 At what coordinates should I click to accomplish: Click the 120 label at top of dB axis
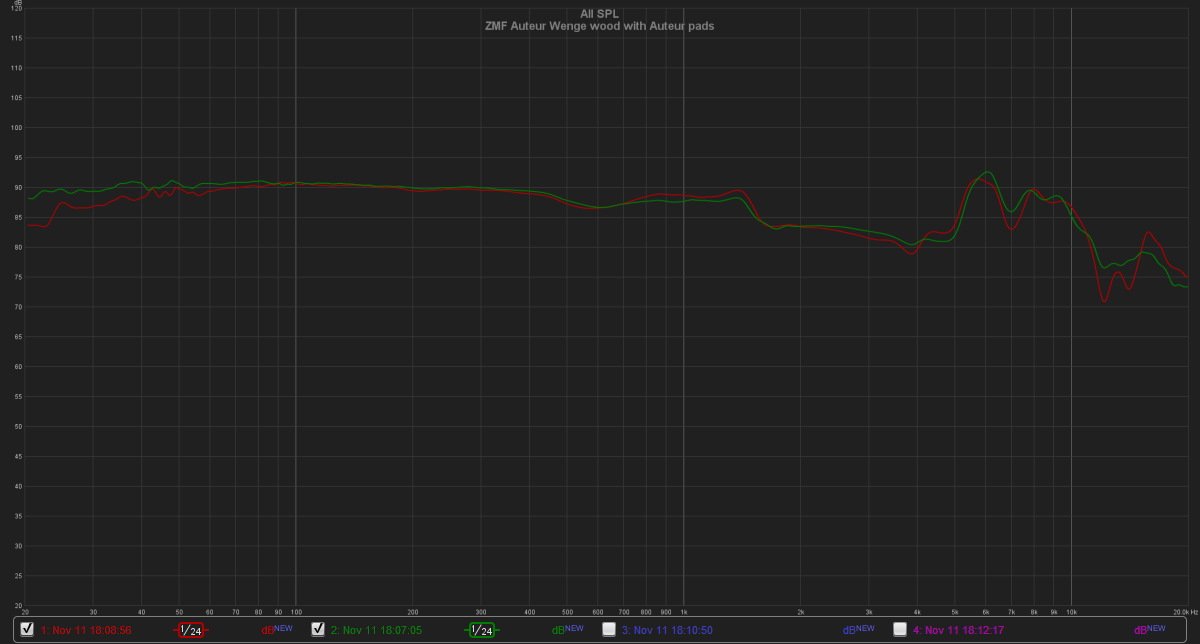(15, 8)
